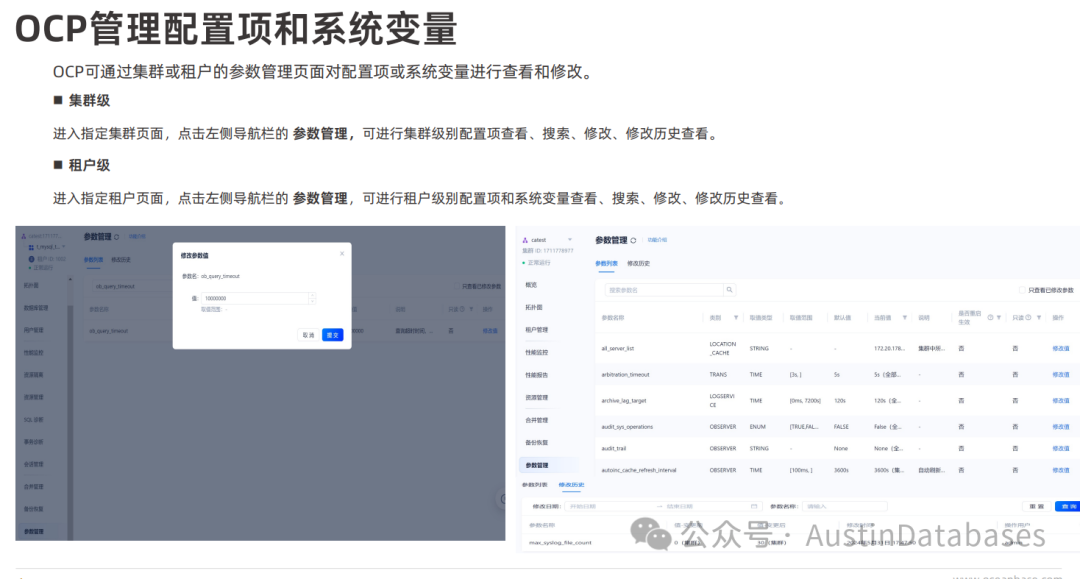
Task: Click 修改值 for all_server_list row
Action: tap(1061, 348)
